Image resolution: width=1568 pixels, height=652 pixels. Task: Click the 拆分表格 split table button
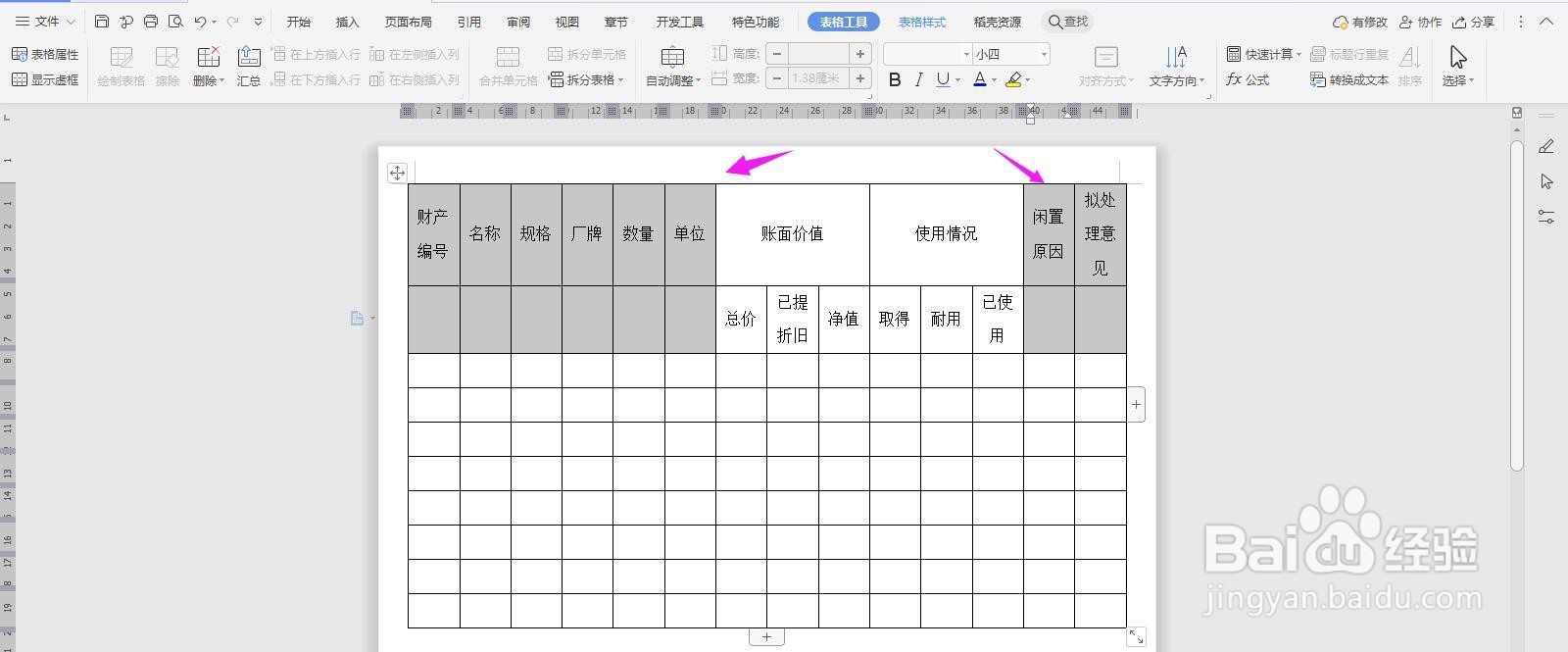[587, 79]
